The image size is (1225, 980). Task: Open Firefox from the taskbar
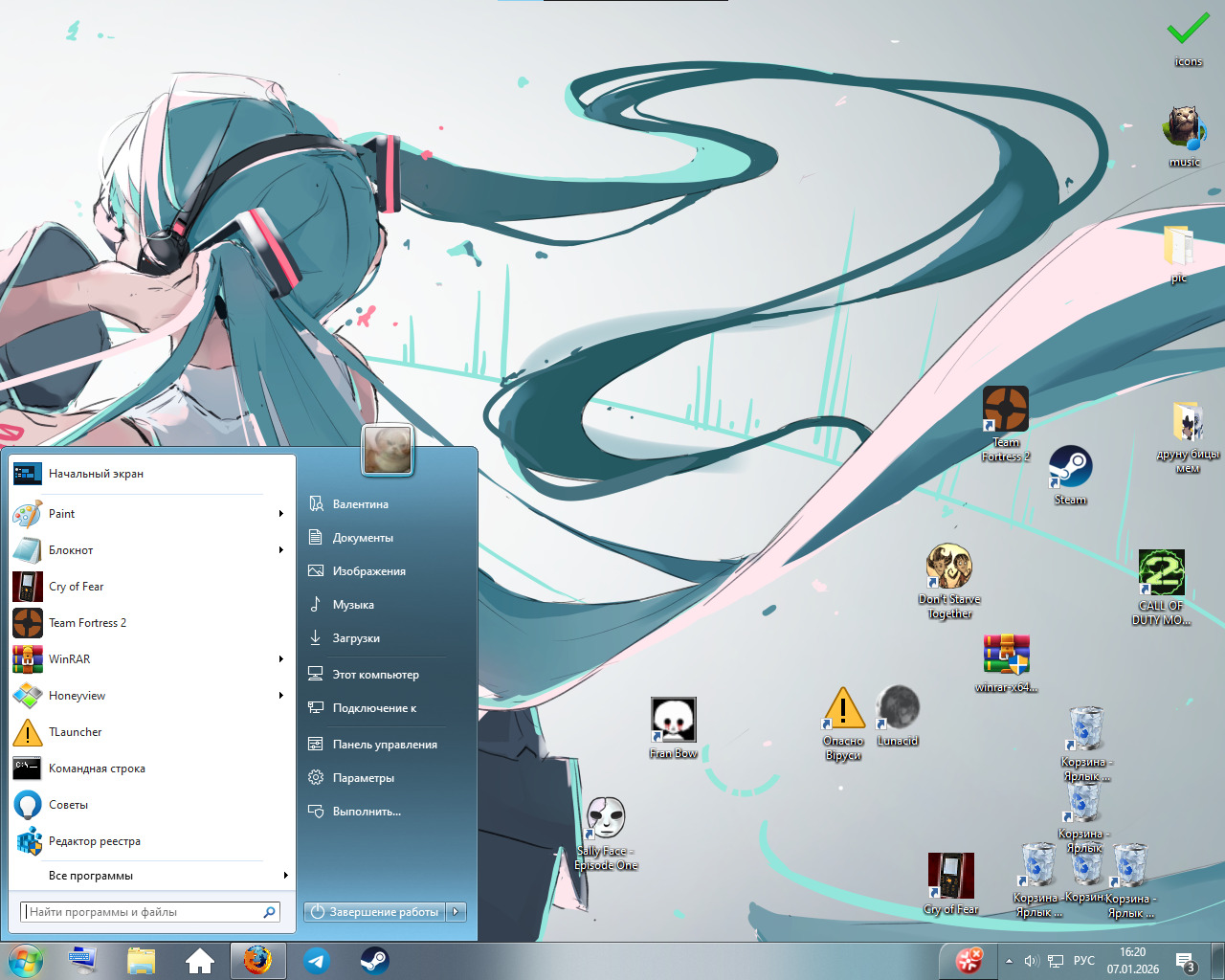(x=257, y=961)
